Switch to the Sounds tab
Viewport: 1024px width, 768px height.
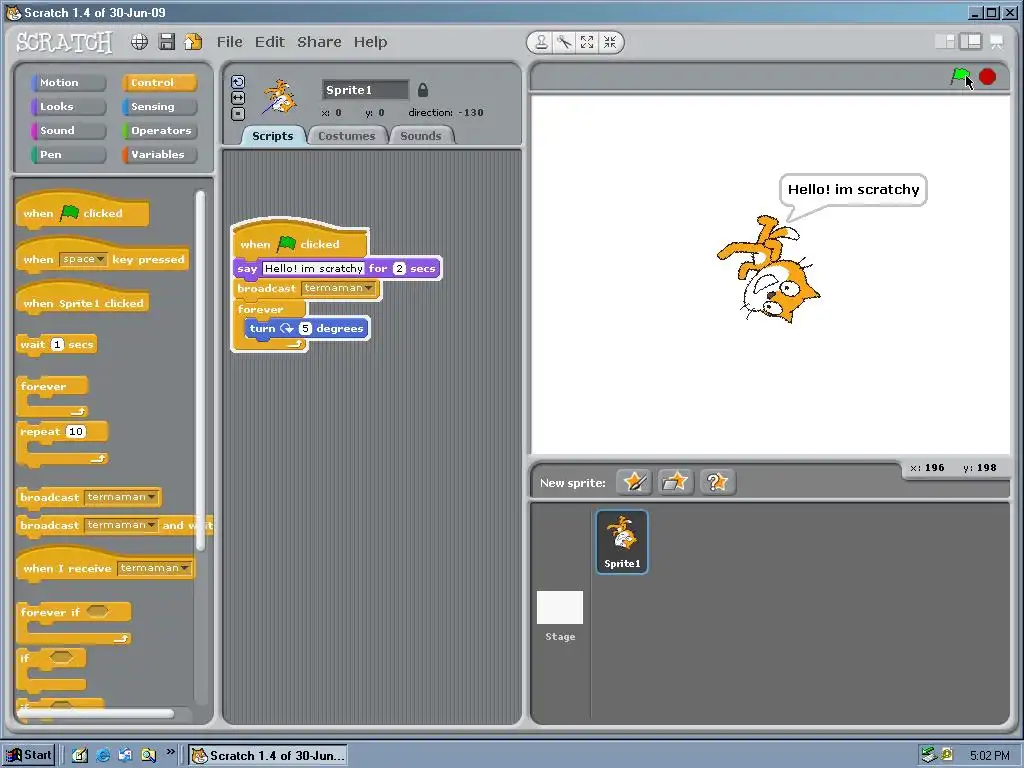[x=421, y=136]
